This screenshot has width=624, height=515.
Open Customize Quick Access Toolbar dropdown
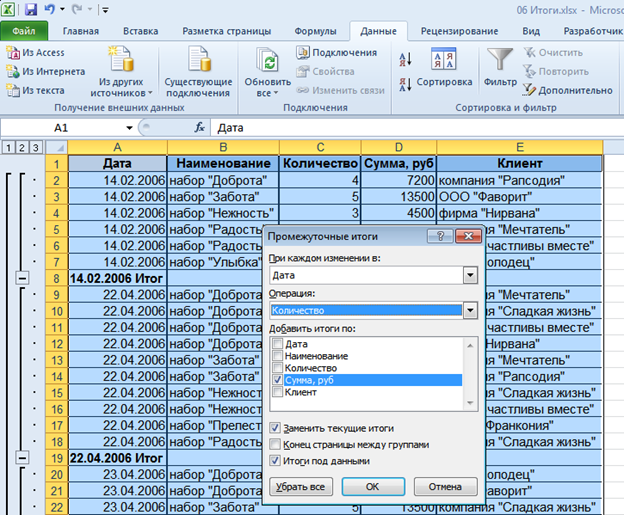point(105,10)
